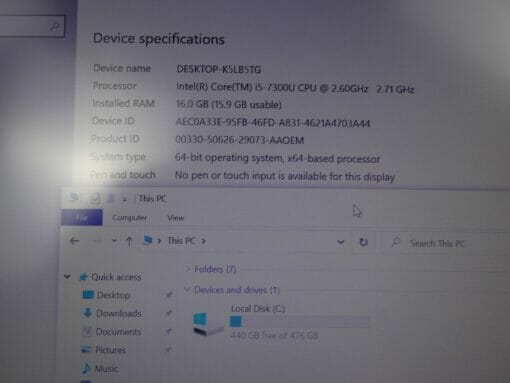Click the Documents folder icon
510x383 pixels.
(87, 331)
